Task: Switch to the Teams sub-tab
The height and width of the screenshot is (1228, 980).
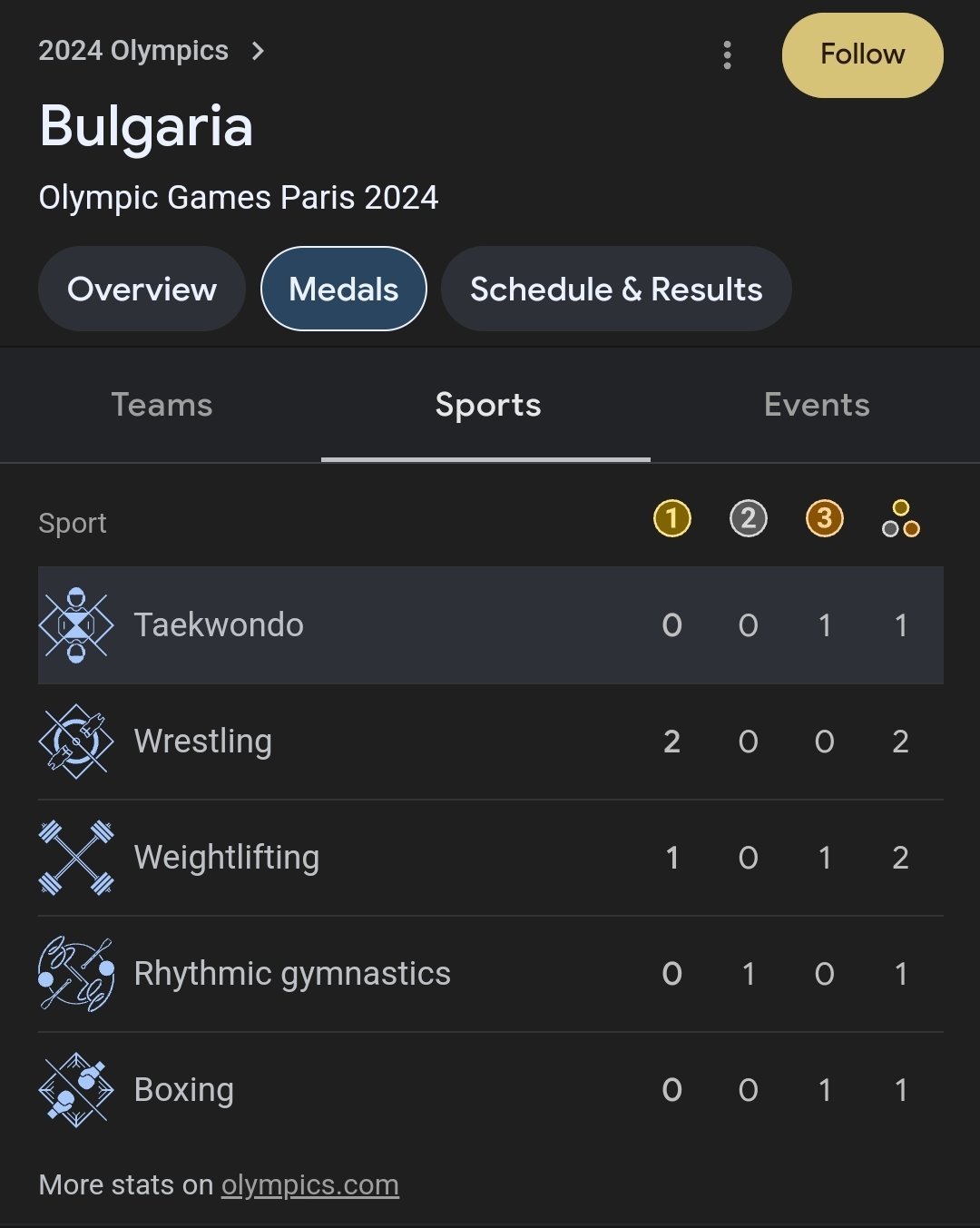Action: [x=162, y=405]
